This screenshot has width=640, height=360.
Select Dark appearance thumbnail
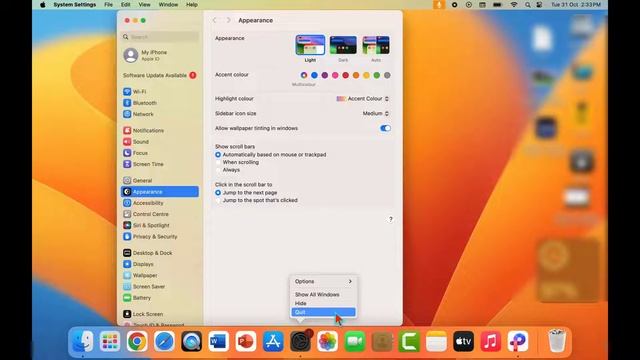343,45
